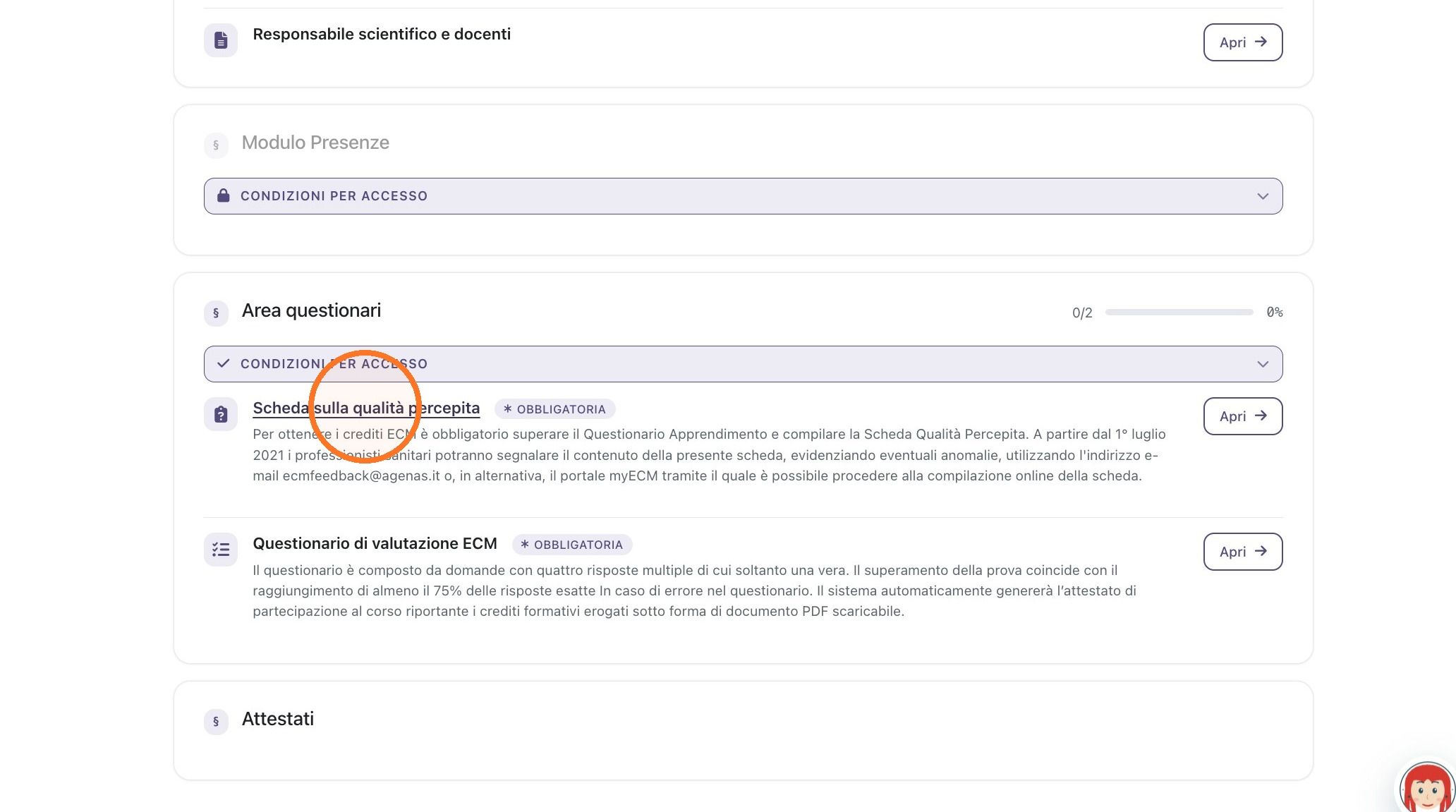Expand Modulo Presenze access conditions chevron
Image resolution: width=1456 pixels, height=812 pixels.
[x=1263, y=196]
